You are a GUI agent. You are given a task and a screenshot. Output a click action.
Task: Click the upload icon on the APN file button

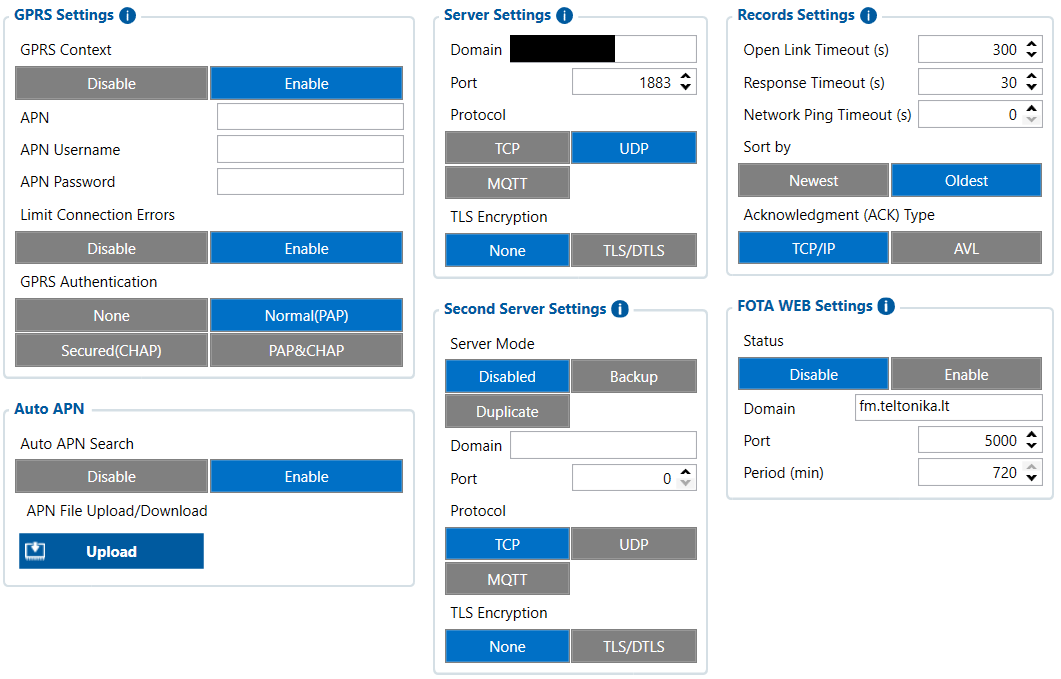click(36, 551)
